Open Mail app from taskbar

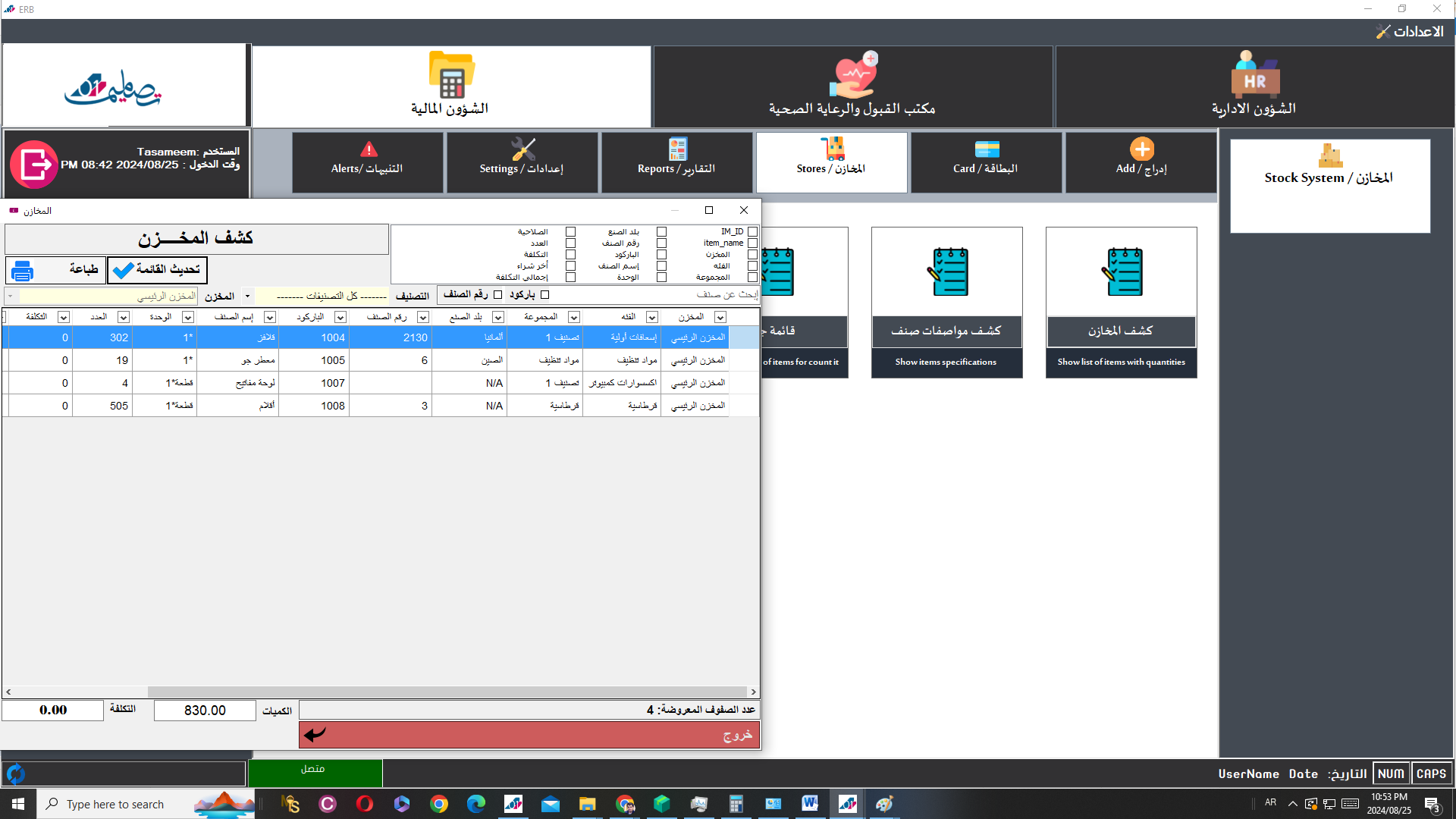[551, 804]
